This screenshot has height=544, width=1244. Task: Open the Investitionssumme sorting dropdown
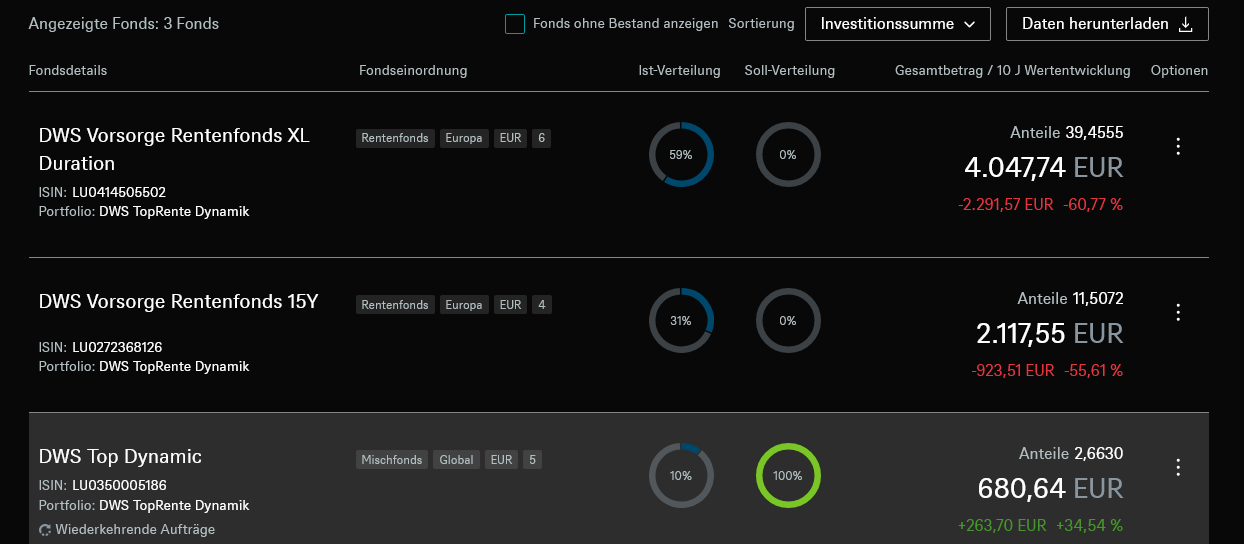point(897,24)
